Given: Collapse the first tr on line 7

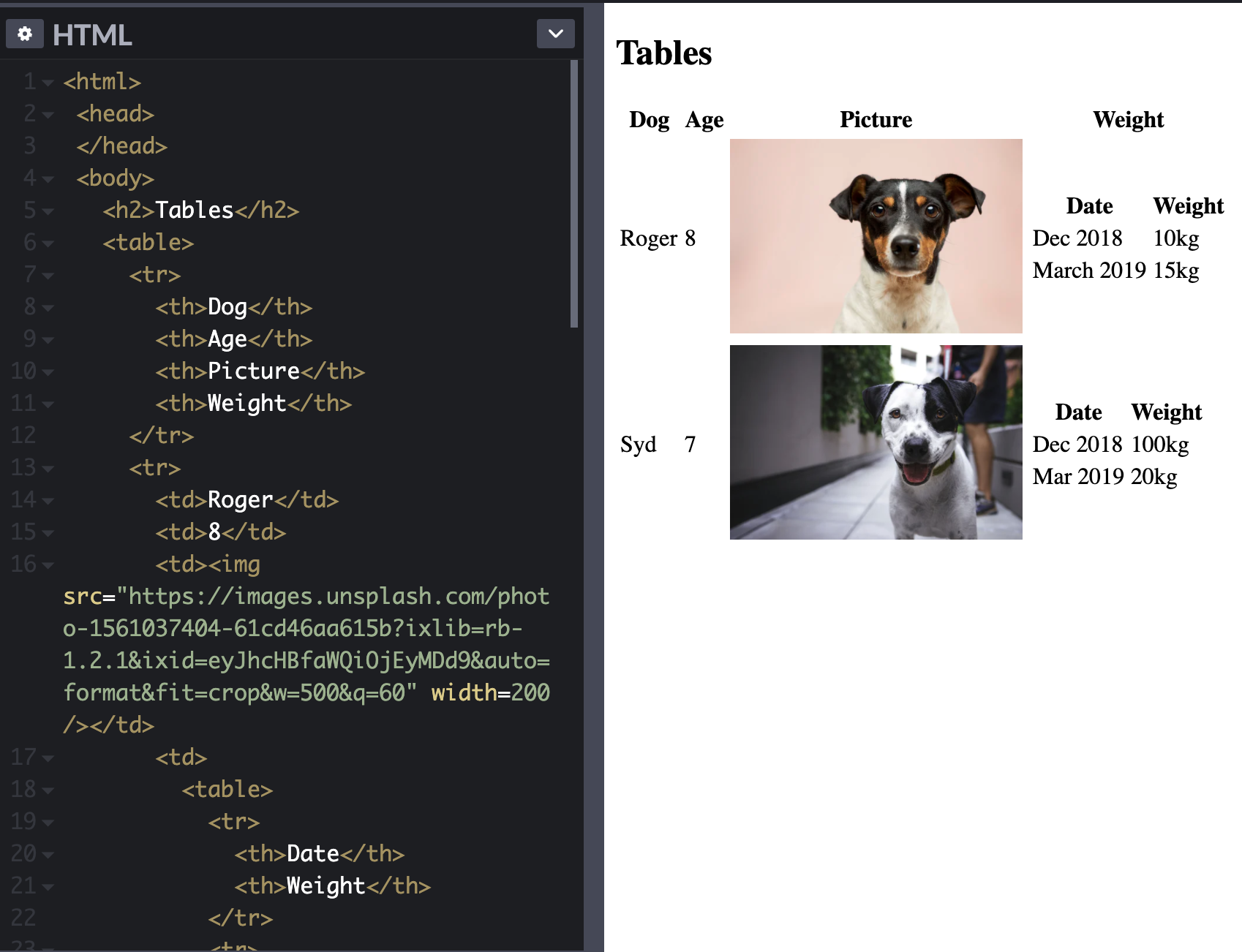Looking at the screenshot, I should pyautogui.click(x=47, y=274).
